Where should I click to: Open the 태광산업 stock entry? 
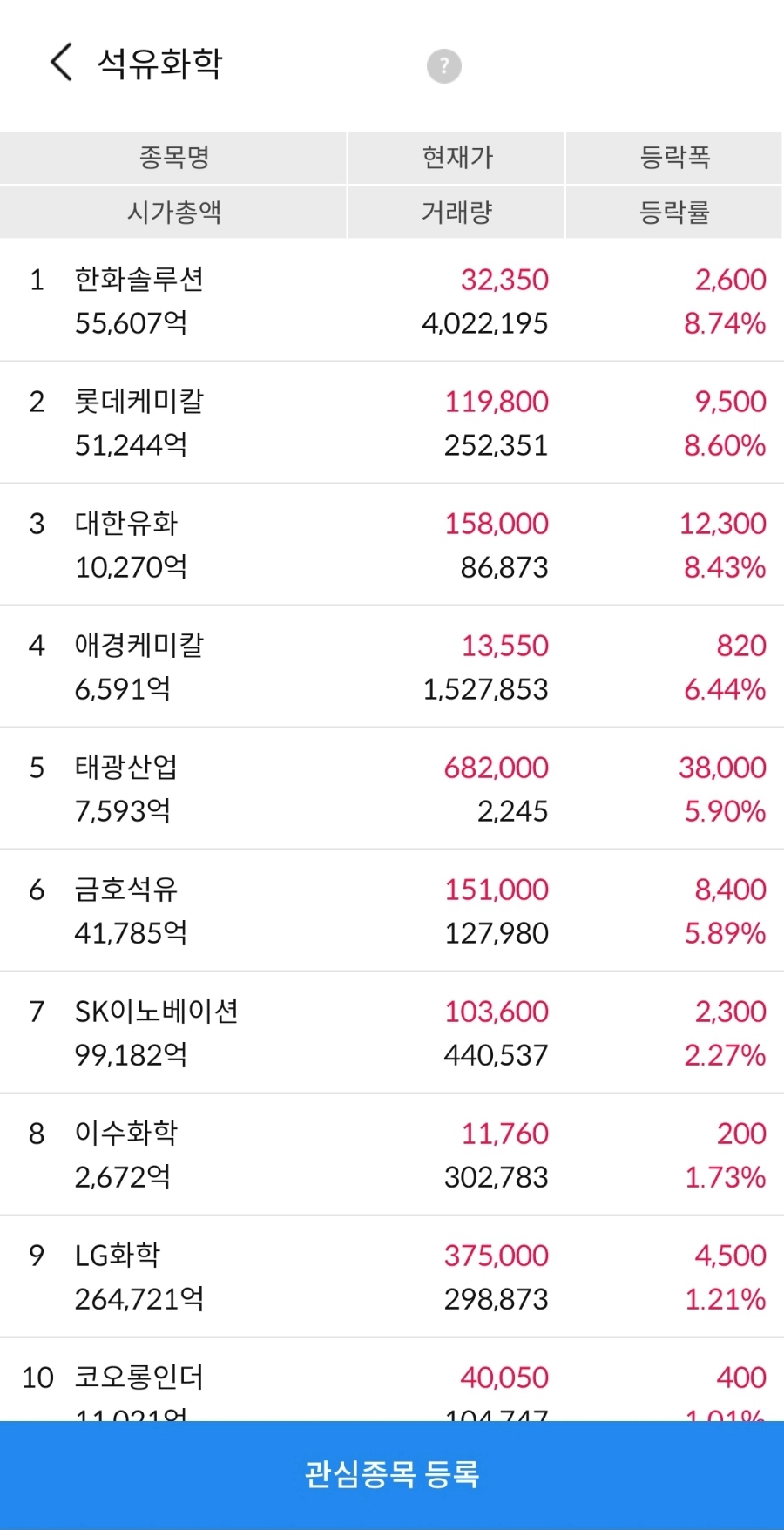[x=392, y=789]
